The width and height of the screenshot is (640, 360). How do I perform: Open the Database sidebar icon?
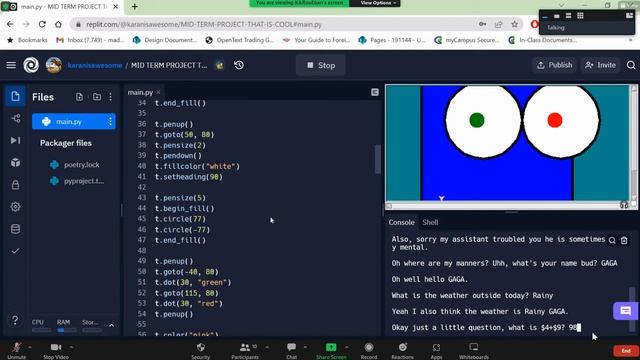[16, 229]
